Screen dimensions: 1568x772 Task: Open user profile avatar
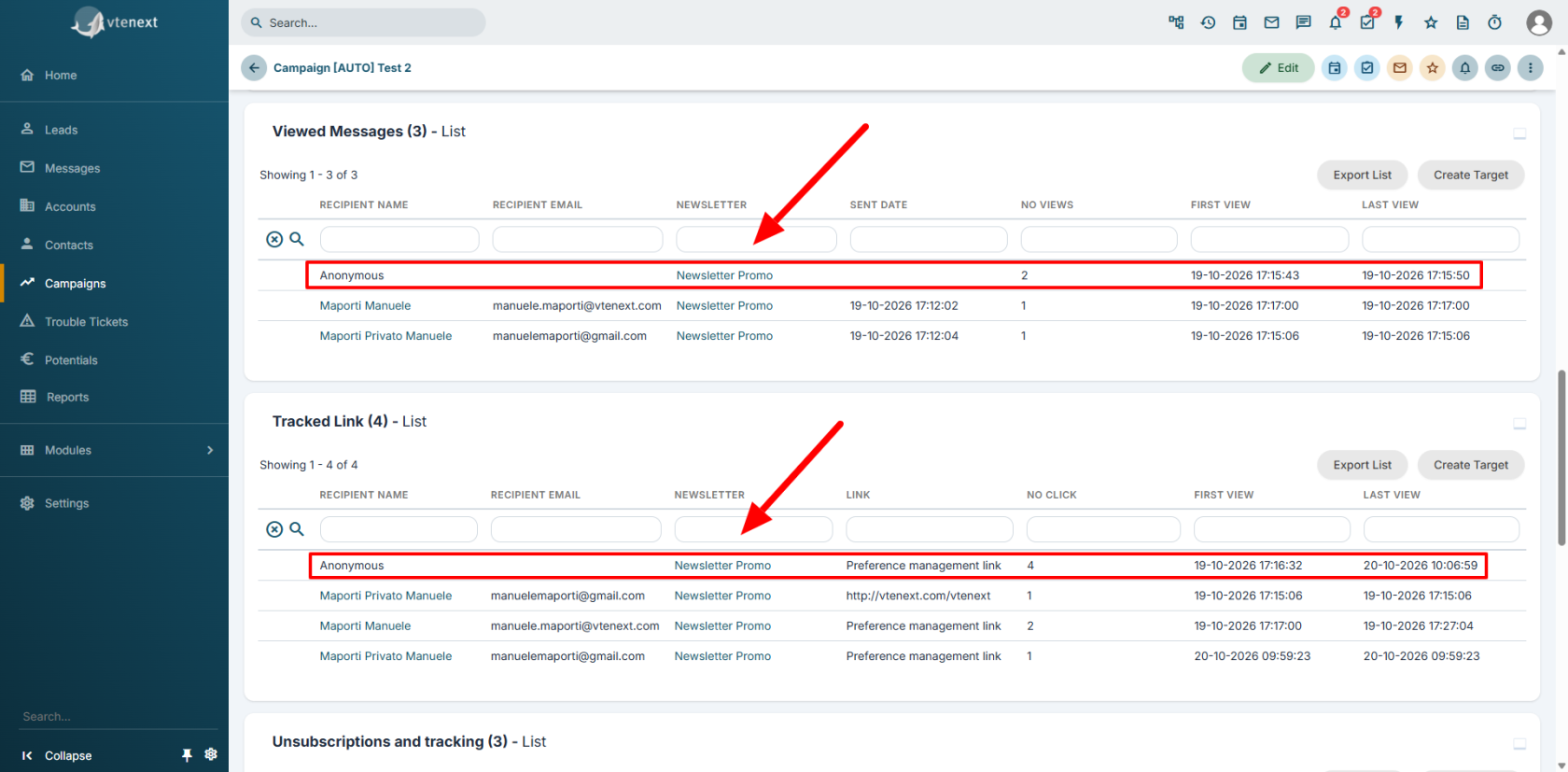click(1539, 22)
